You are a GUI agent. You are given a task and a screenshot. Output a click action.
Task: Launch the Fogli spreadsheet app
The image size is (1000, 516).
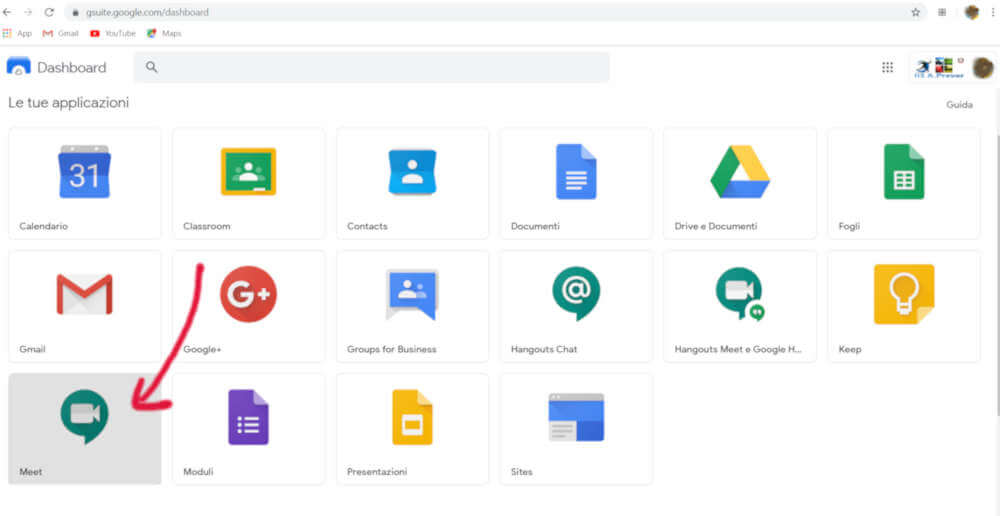pos(903,173)
